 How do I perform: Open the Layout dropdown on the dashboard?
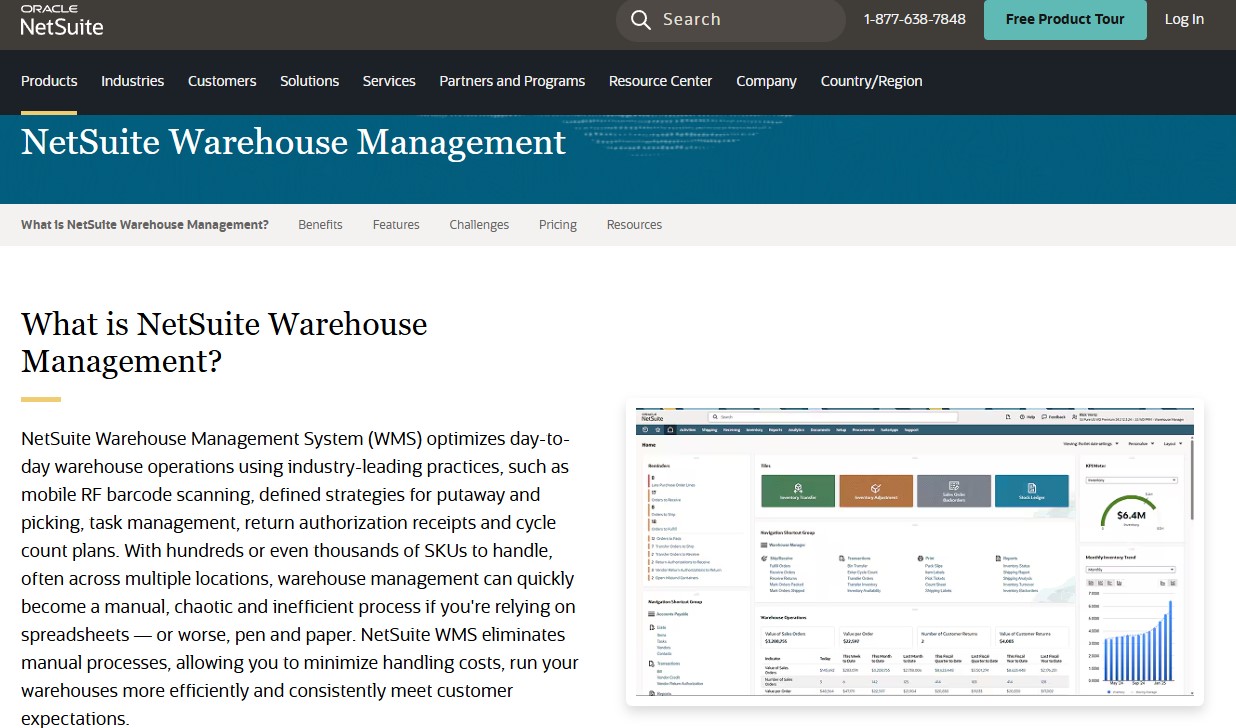point(1172,443)
